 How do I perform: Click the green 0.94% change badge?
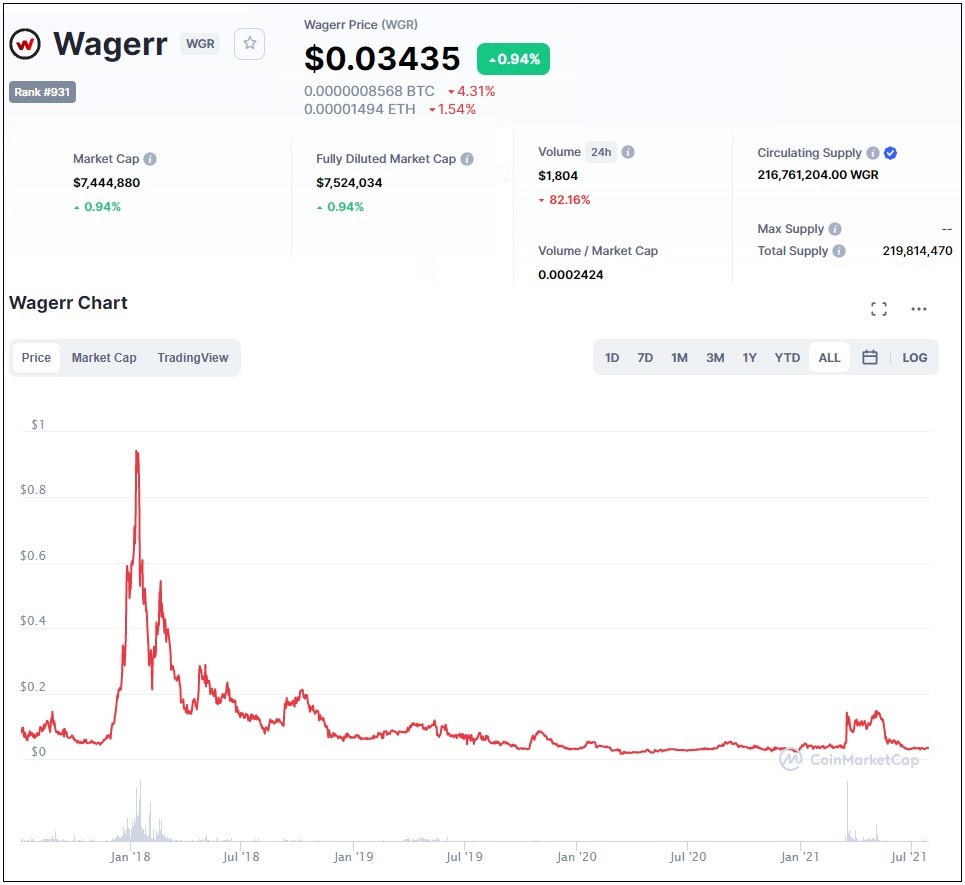[513, 60]
